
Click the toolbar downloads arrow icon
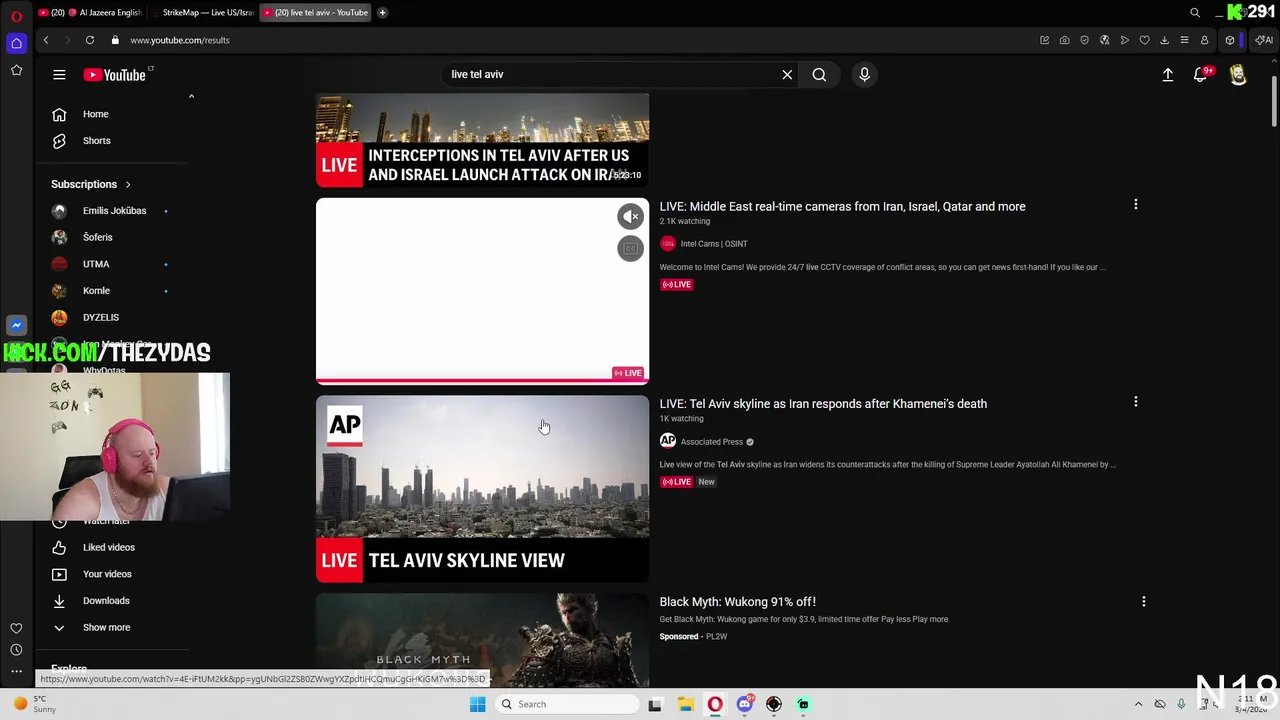point(1164,40)
